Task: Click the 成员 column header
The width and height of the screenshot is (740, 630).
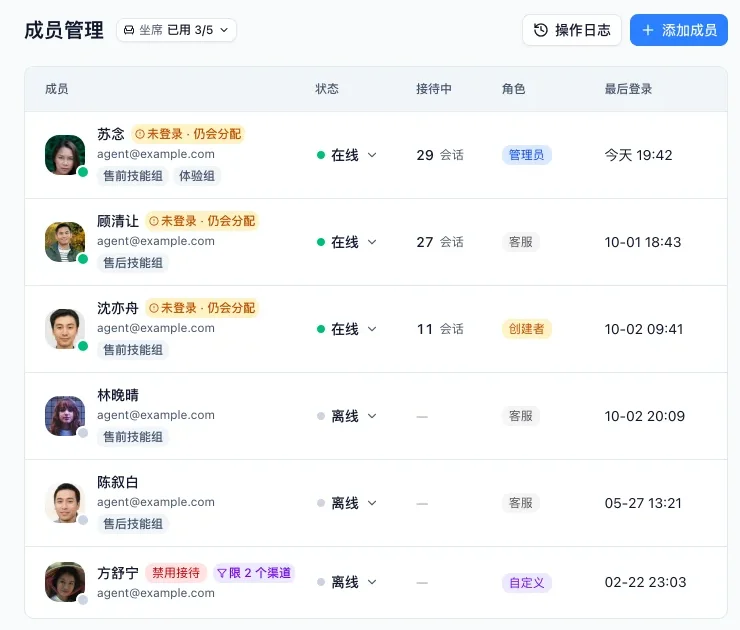Action: click(x=57, y=89)
